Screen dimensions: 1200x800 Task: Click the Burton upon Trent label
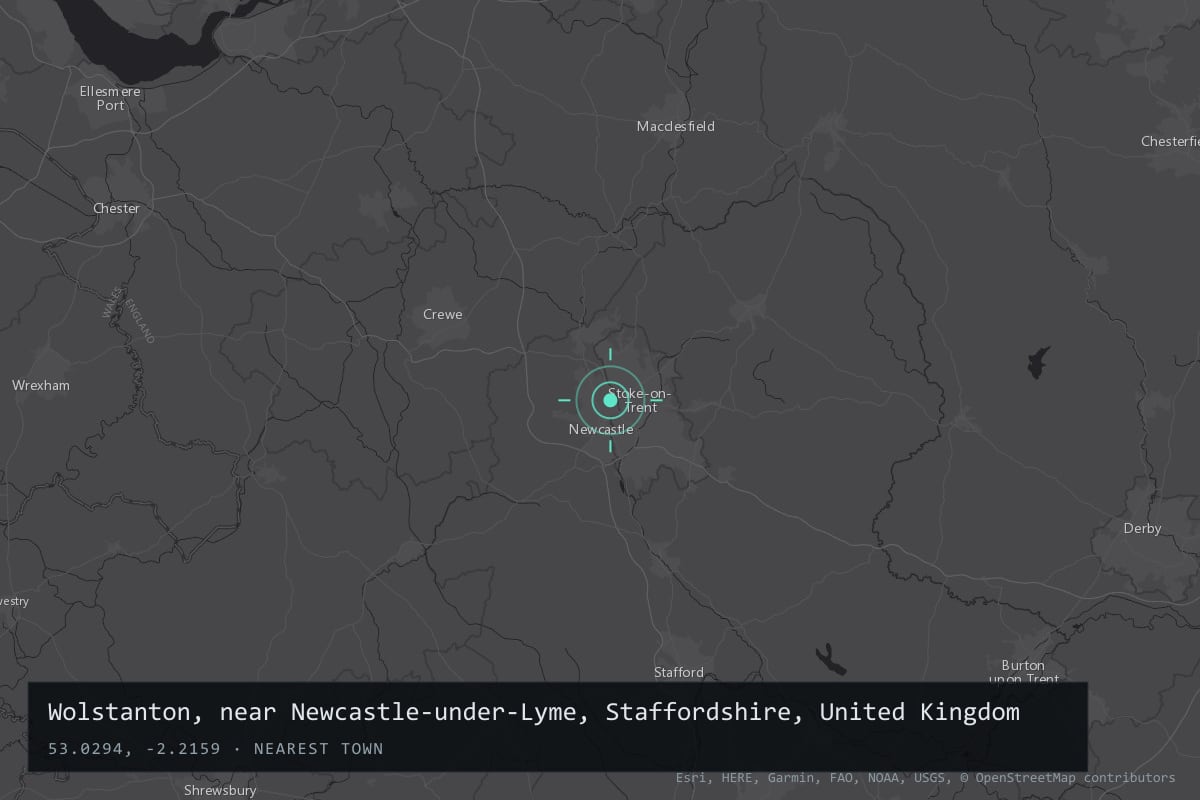point(1023,672)
